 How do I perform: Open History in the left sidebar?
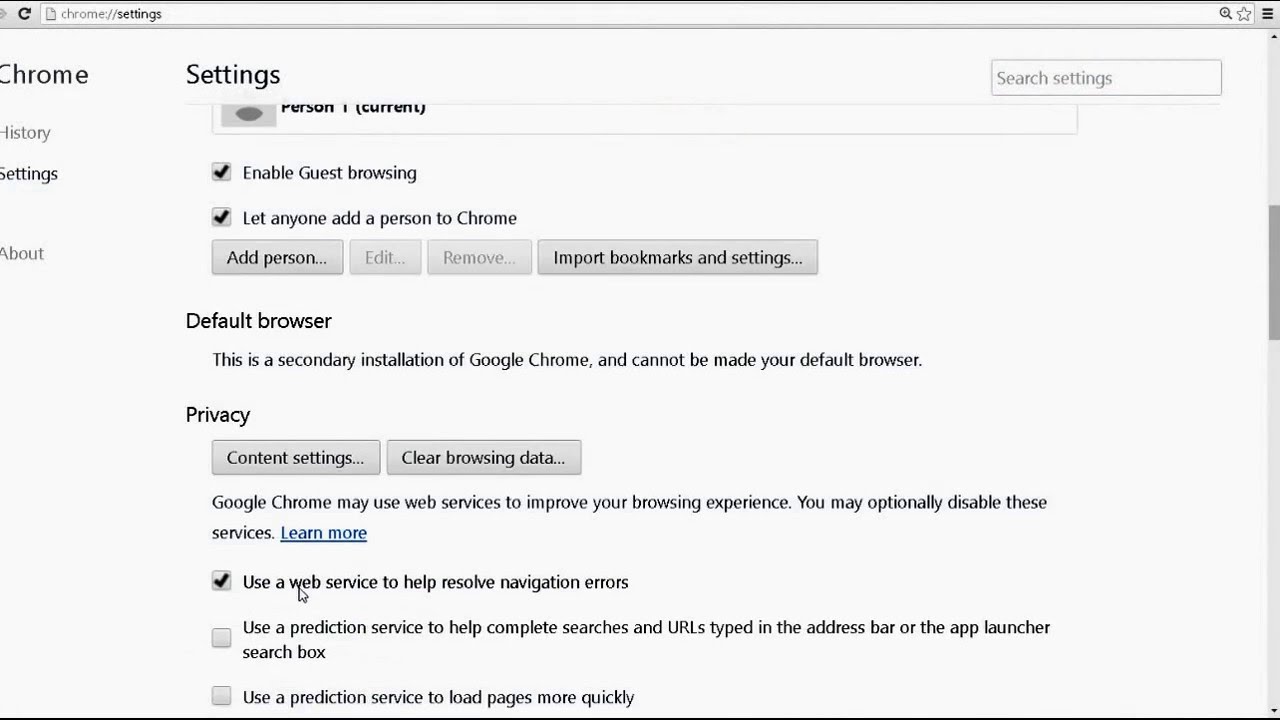[24, 133]
